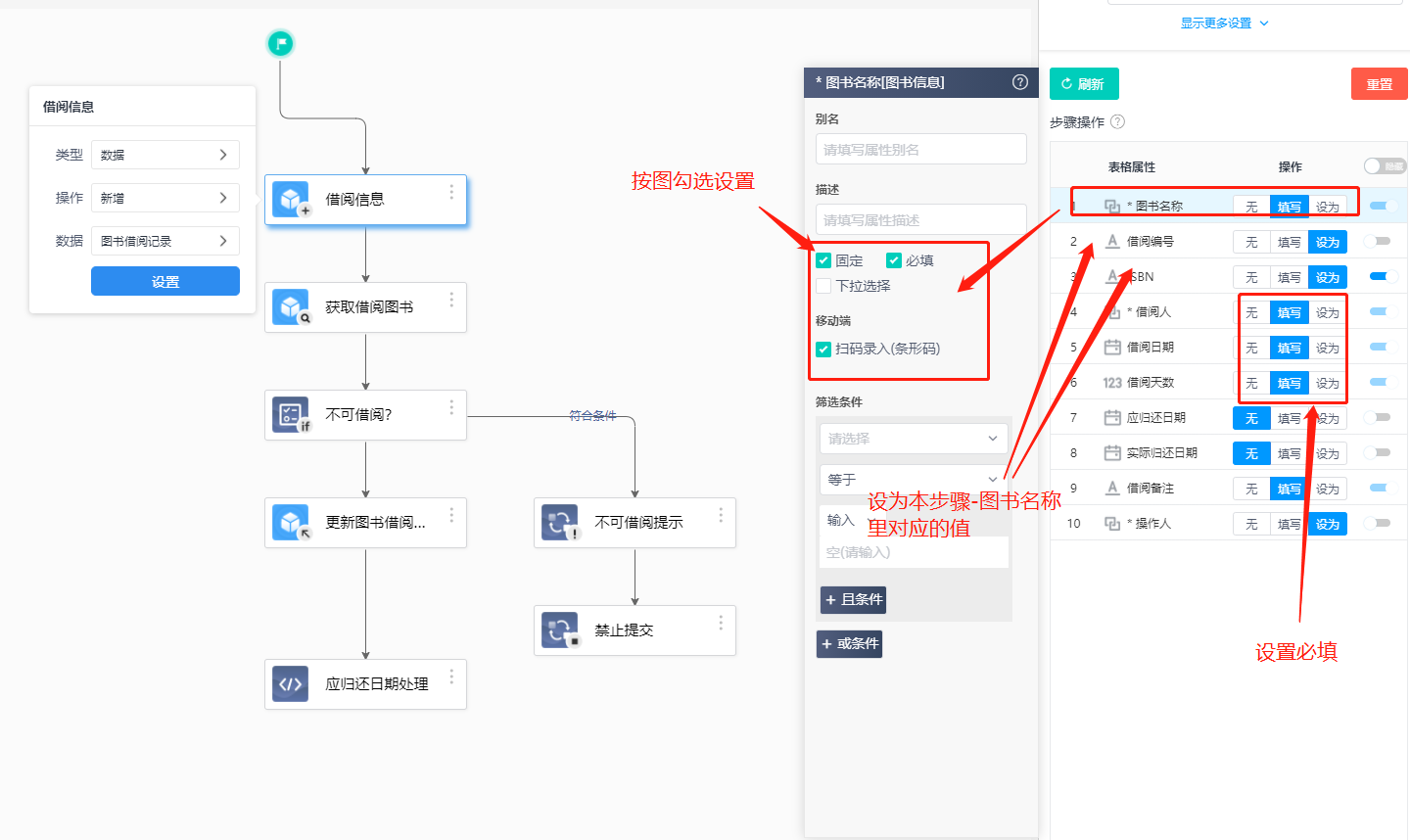Open the 数据 dropdown showing 图书借阅记录
Image resolution: width=1410 pixels, height=840 pixels.
click(x=165, y=241)
